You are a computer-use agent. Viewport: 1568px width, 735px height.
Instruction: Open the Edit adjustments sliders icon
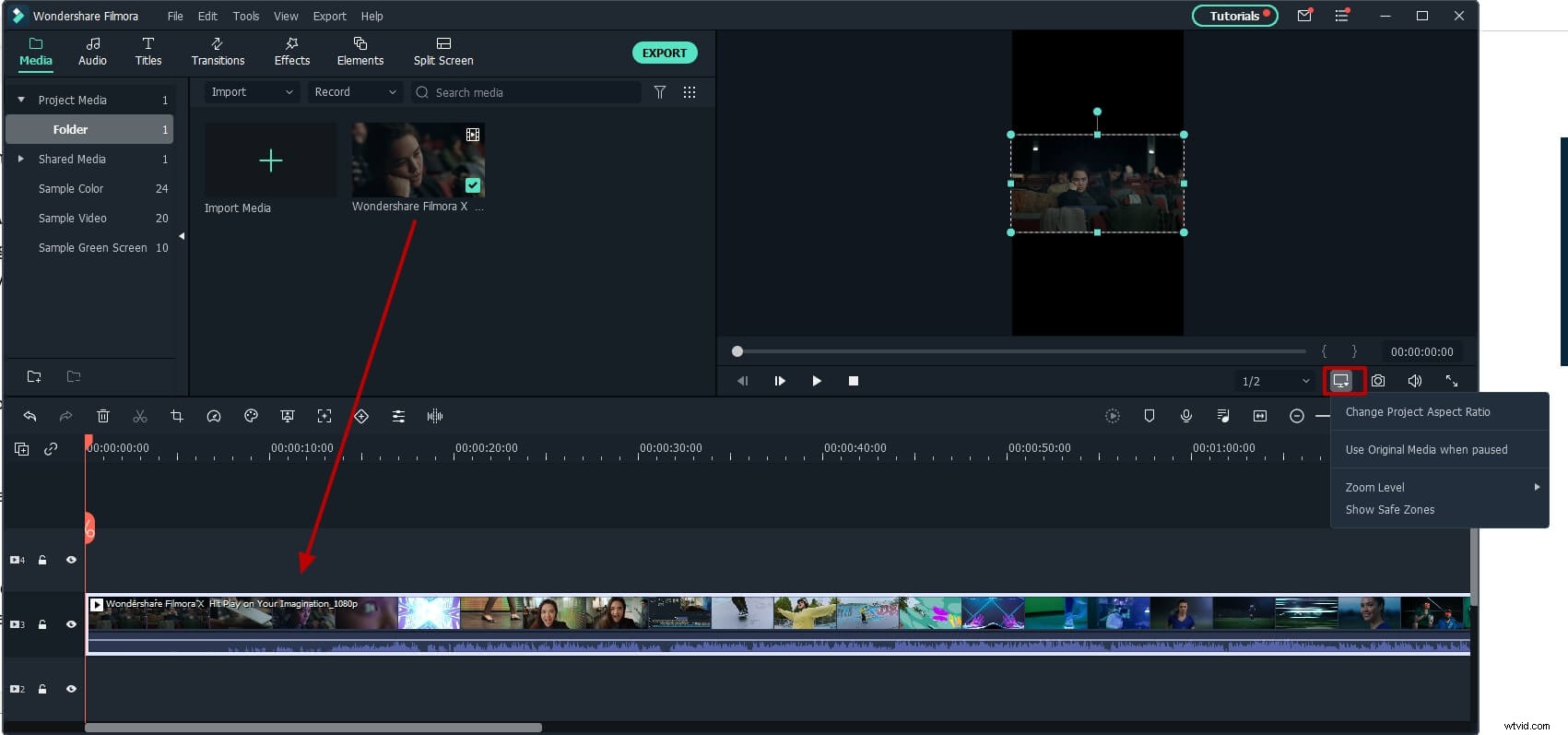(x=398, y=416)
